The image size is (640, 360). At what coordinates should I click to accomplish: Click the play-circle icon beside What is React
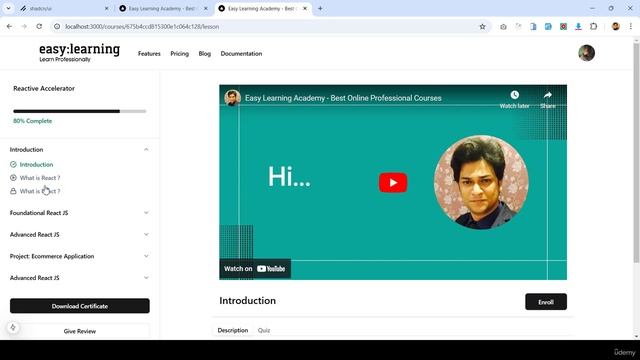(13, 178)
